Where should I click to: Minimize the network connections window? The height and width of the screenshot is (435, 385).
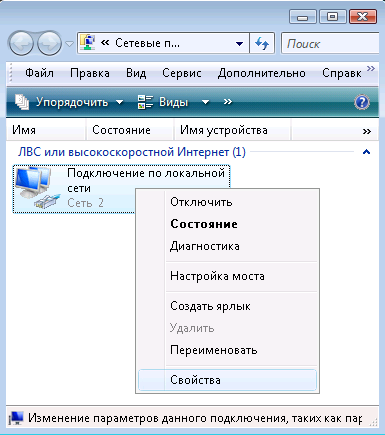click(x=303, y=17)
